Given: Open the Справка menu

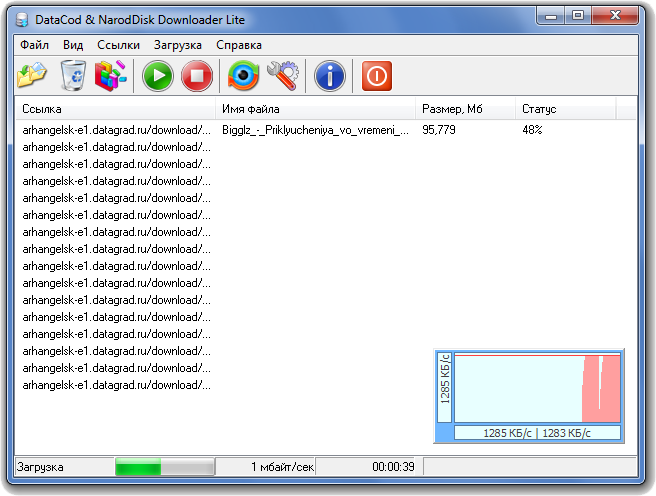Looking at the screenshot, I should click(239, 45).
